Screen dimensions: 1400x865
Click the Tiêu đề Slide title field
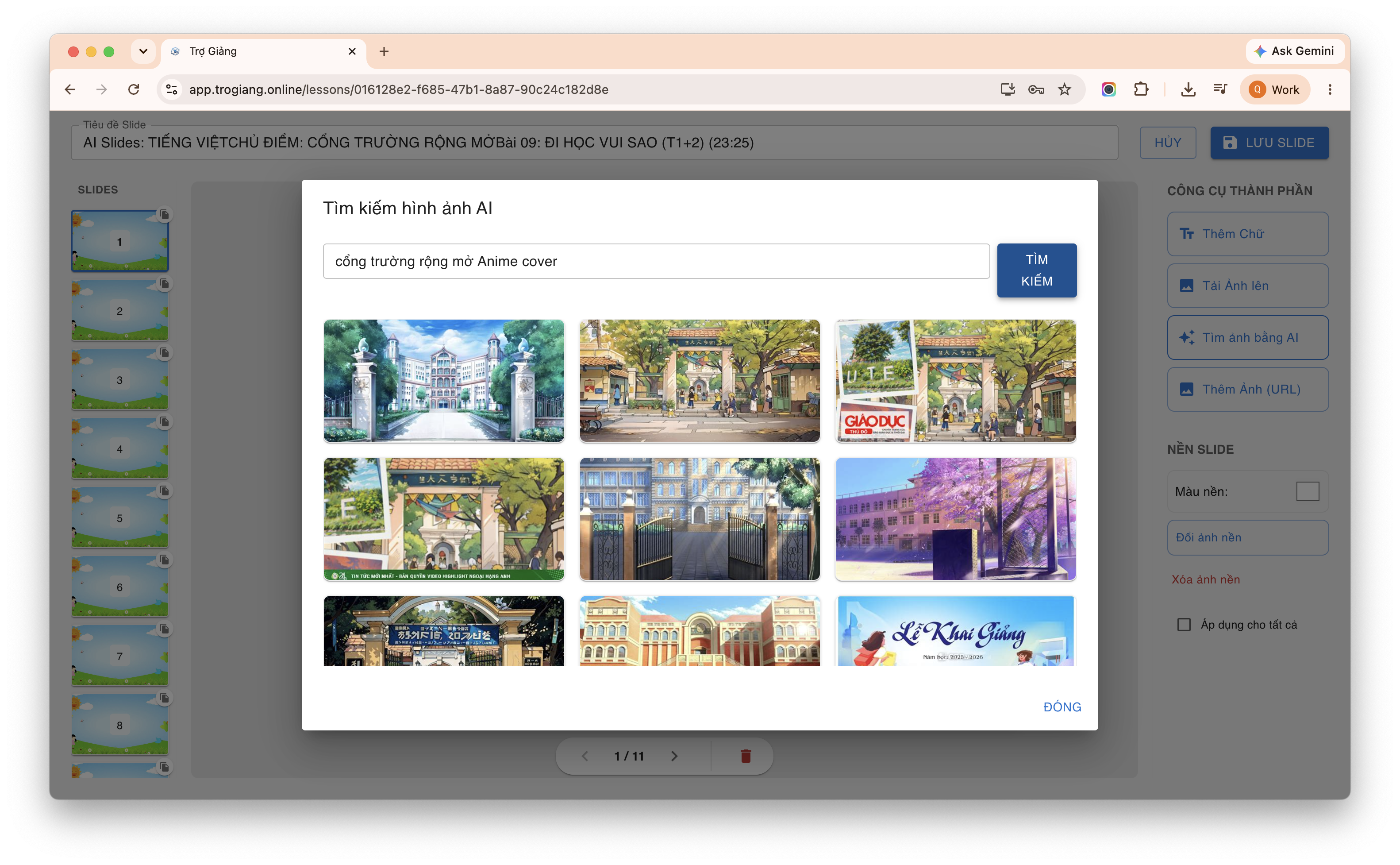pyautogui.click(x=594, y=143)
